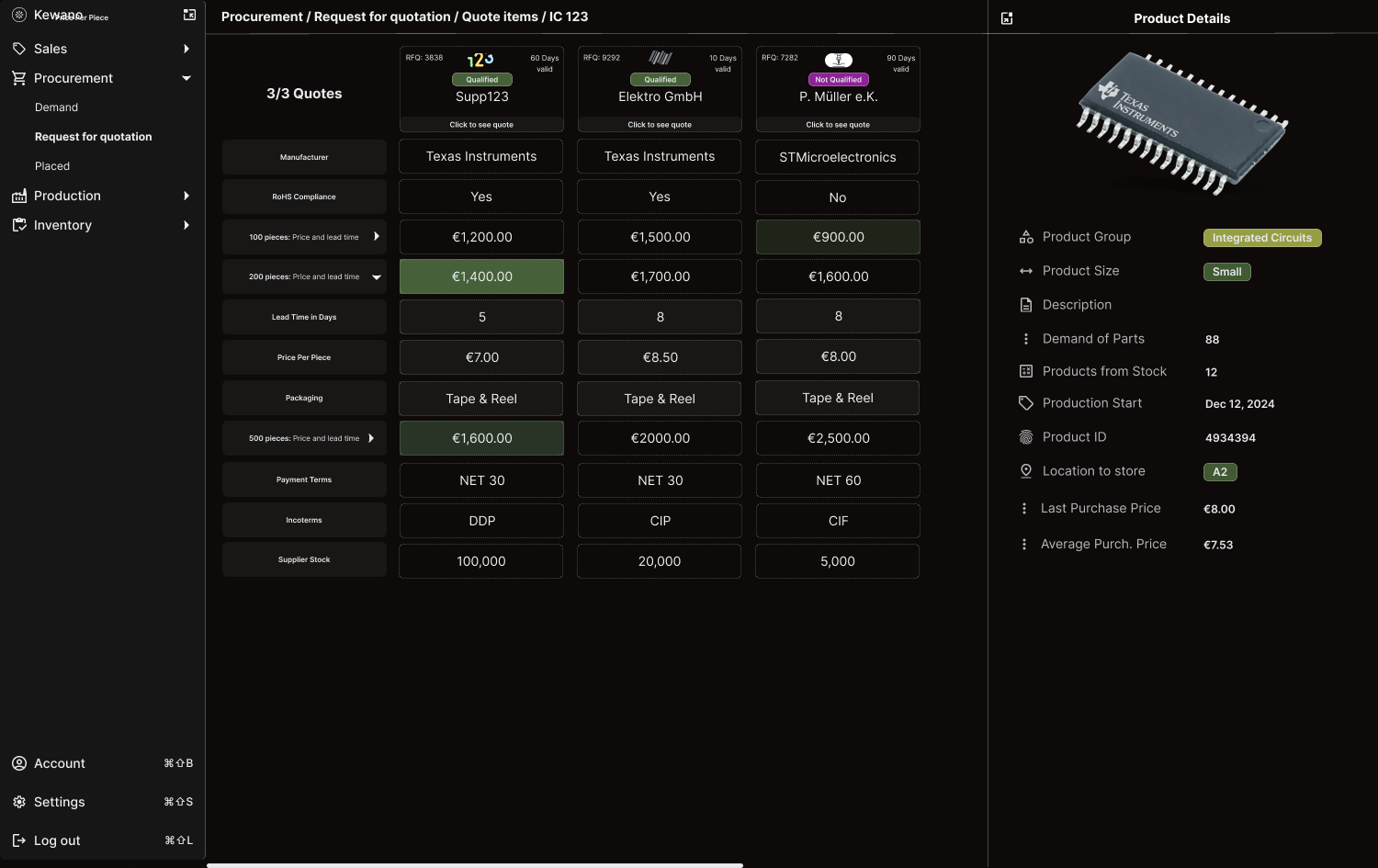Click the Inventory clipboard icon

click(19, 225)
